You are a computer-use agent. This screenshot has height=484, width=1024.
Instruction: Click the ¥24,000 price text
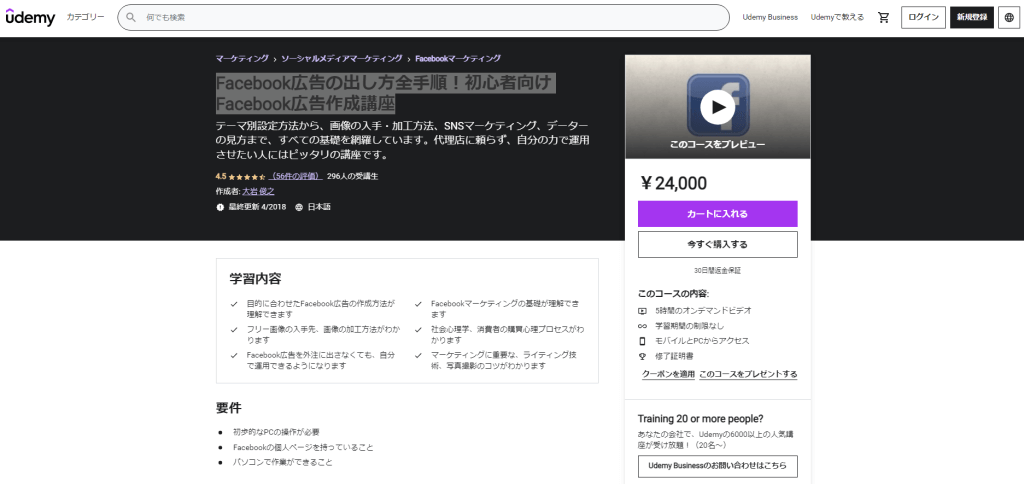click(x=674, y=184)
